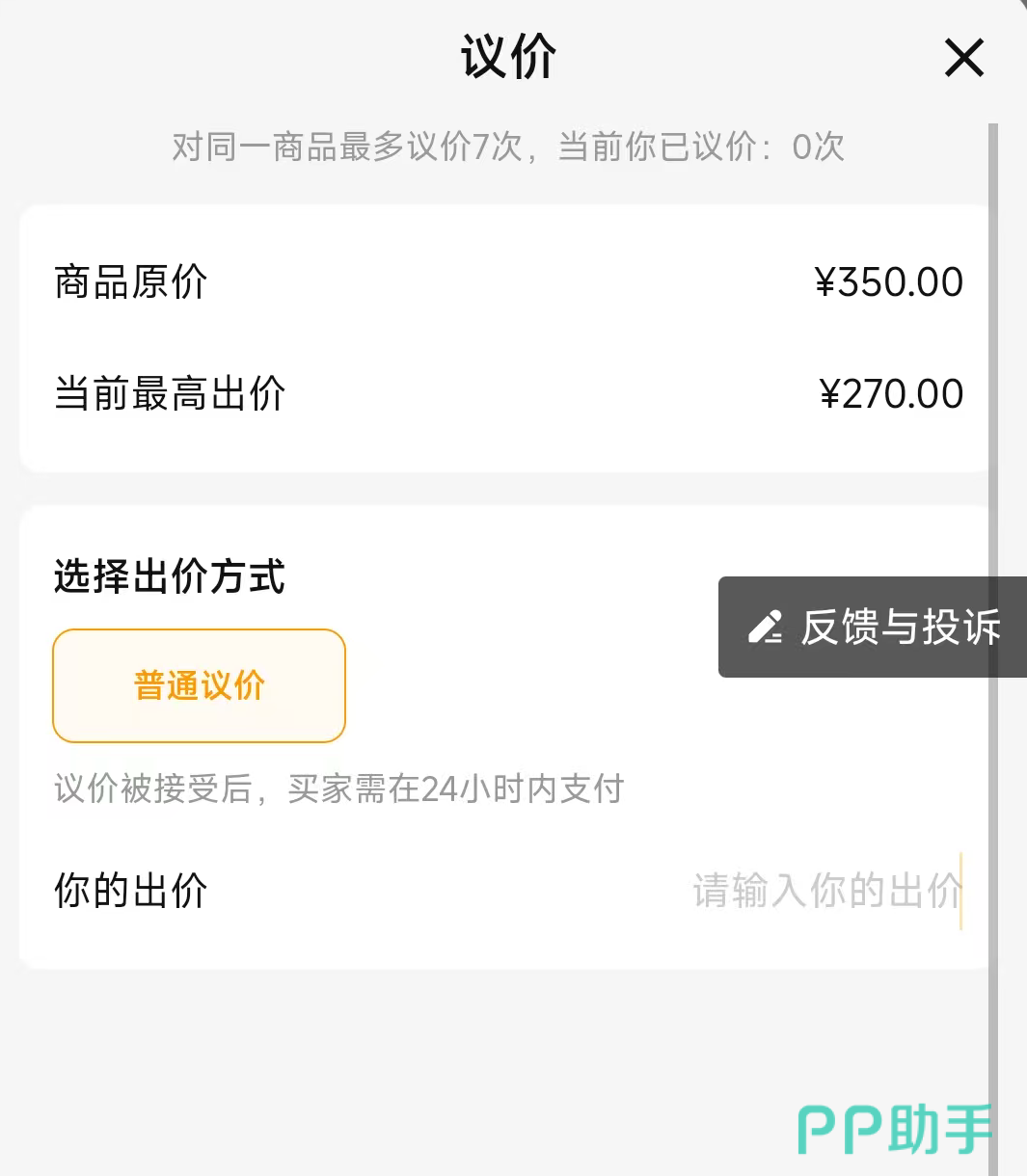Click the 当前你已议价：0次 counter text
1027x1176 pixels.
tap(701, 147)
